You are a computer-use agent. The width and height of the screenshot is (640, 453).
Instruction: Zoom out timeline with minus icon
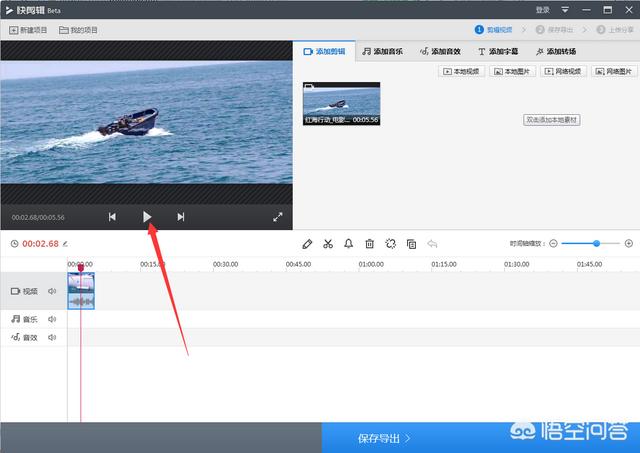[x=553, y=244]
